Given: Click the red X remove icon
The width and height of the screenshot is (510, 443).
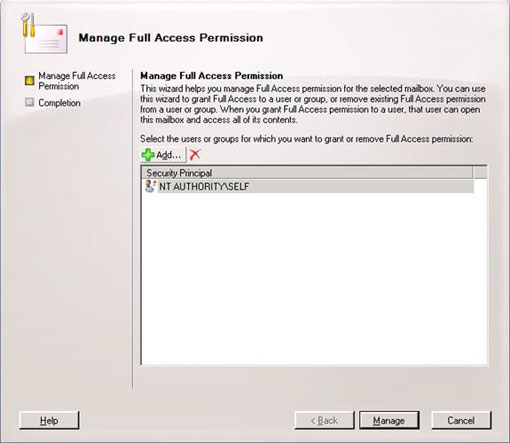Looking at the screenshot, I should (195, 154).
